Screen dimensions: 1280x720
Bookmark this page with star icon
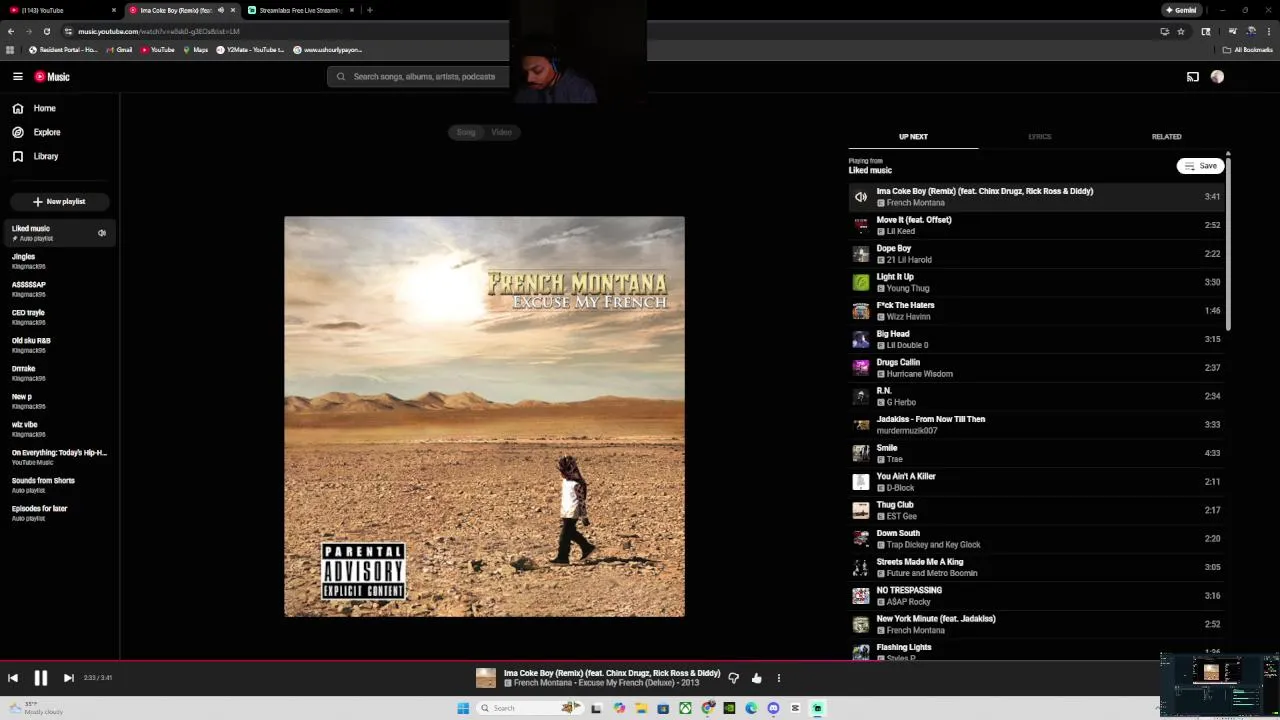tap(1181, 31)
